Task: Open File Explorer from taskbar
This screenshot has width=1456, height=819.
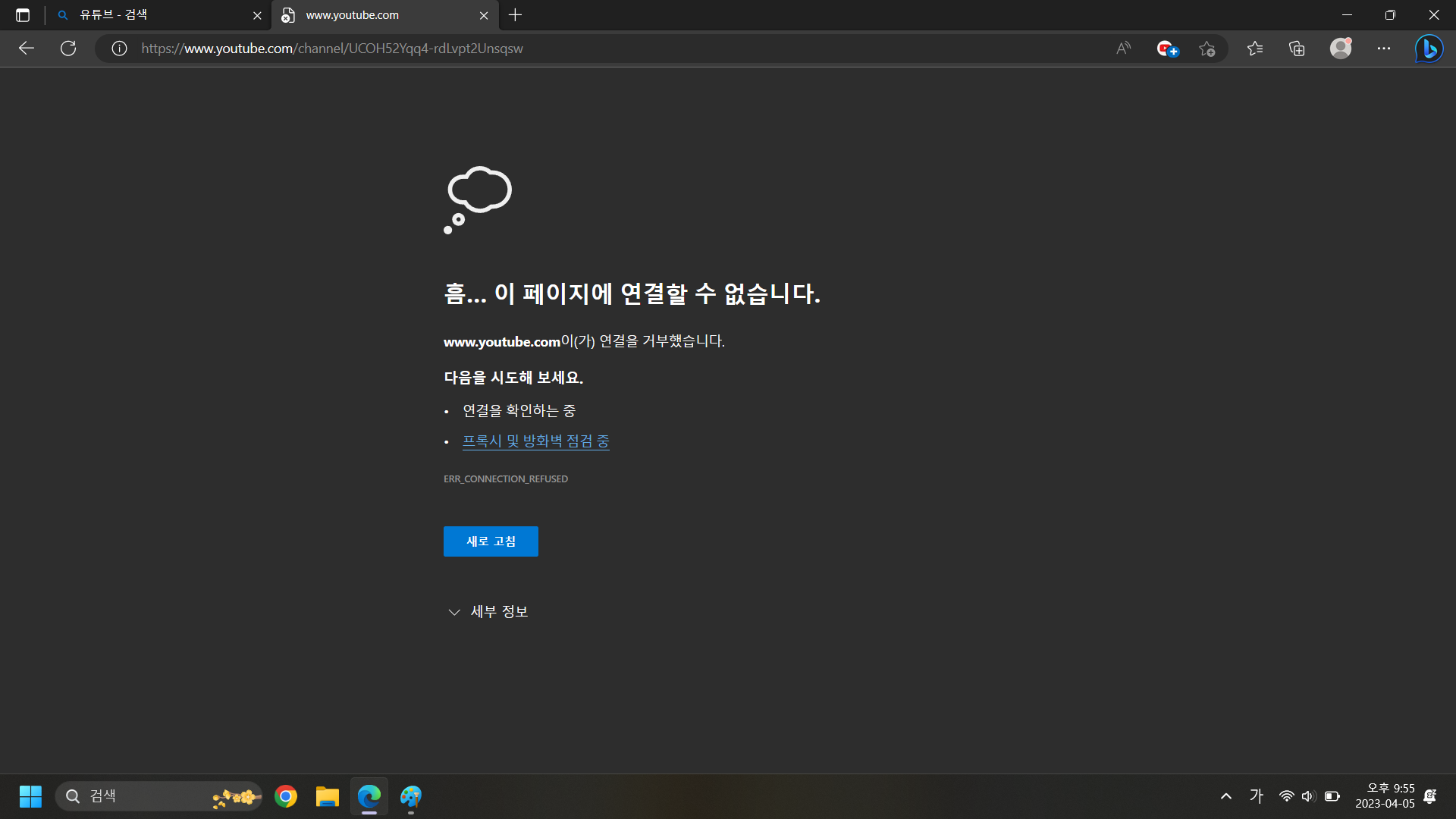Action: 328,796
